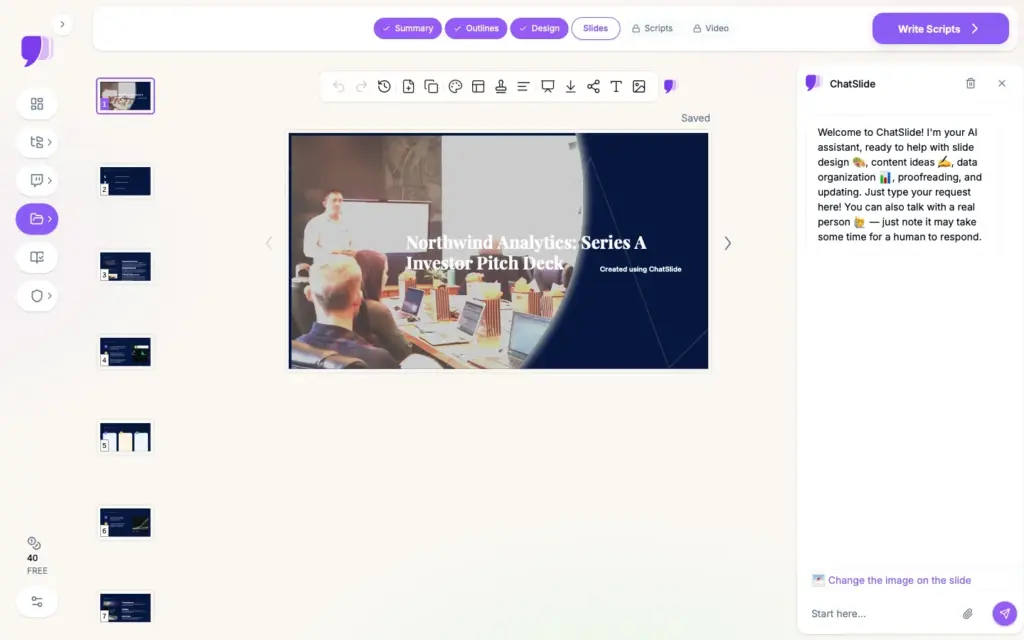
Task: Select the Slides step tab
Action: [x=596, y=28]
